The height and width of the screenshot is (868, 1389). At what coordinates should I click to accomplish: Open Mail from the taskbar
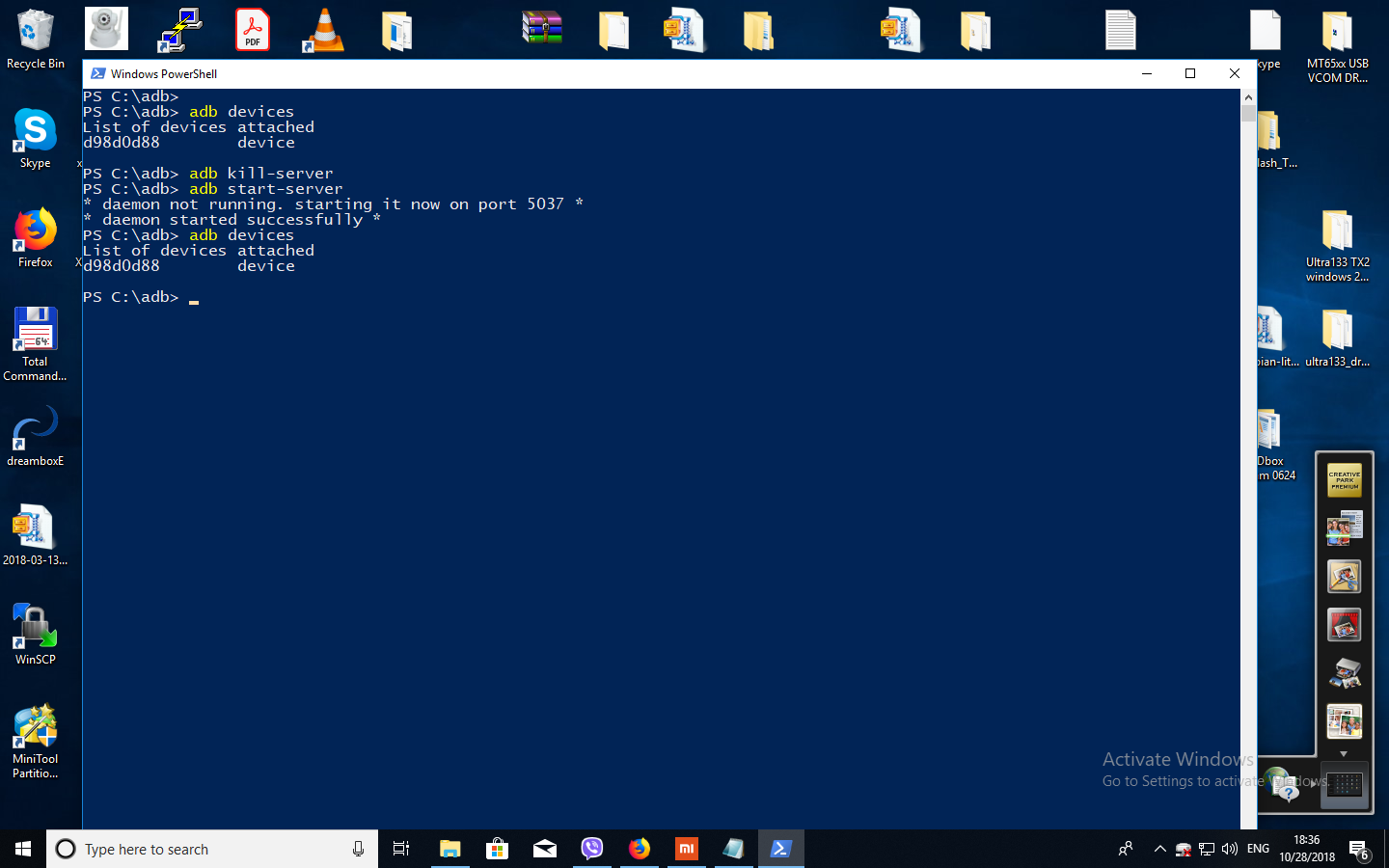click(544, 849)
